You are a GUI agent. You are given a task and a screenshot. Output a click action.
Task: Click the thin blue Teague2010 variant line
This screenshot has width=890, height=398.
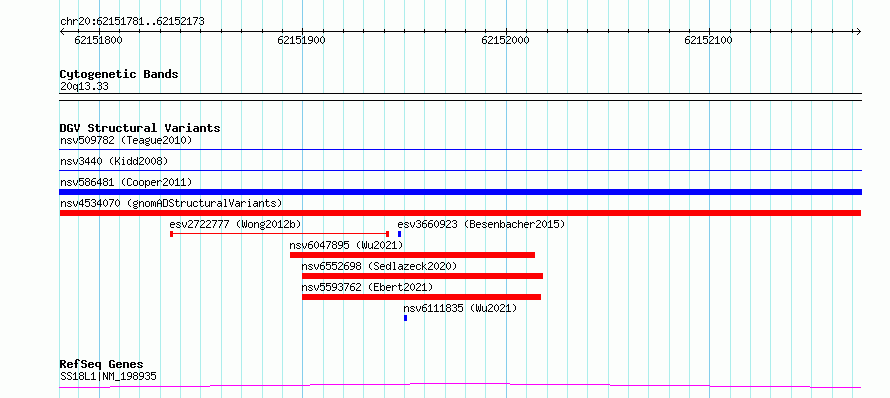pos(460,149)
